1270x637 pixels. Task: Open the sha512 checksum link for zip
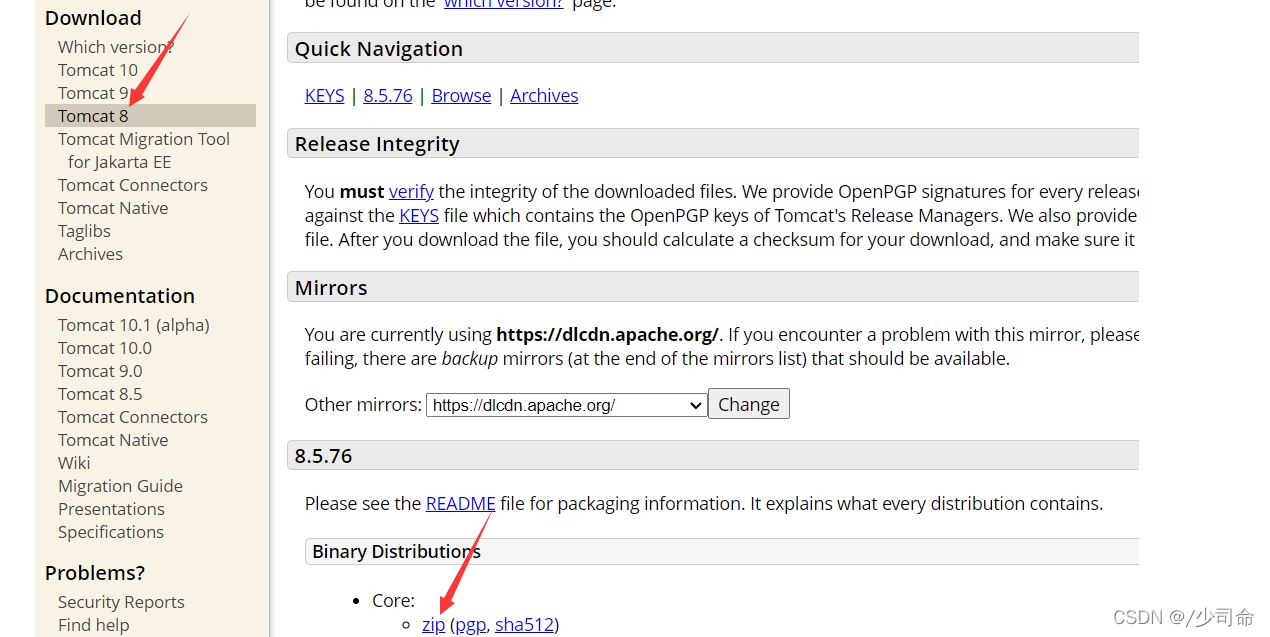(524, 625)
